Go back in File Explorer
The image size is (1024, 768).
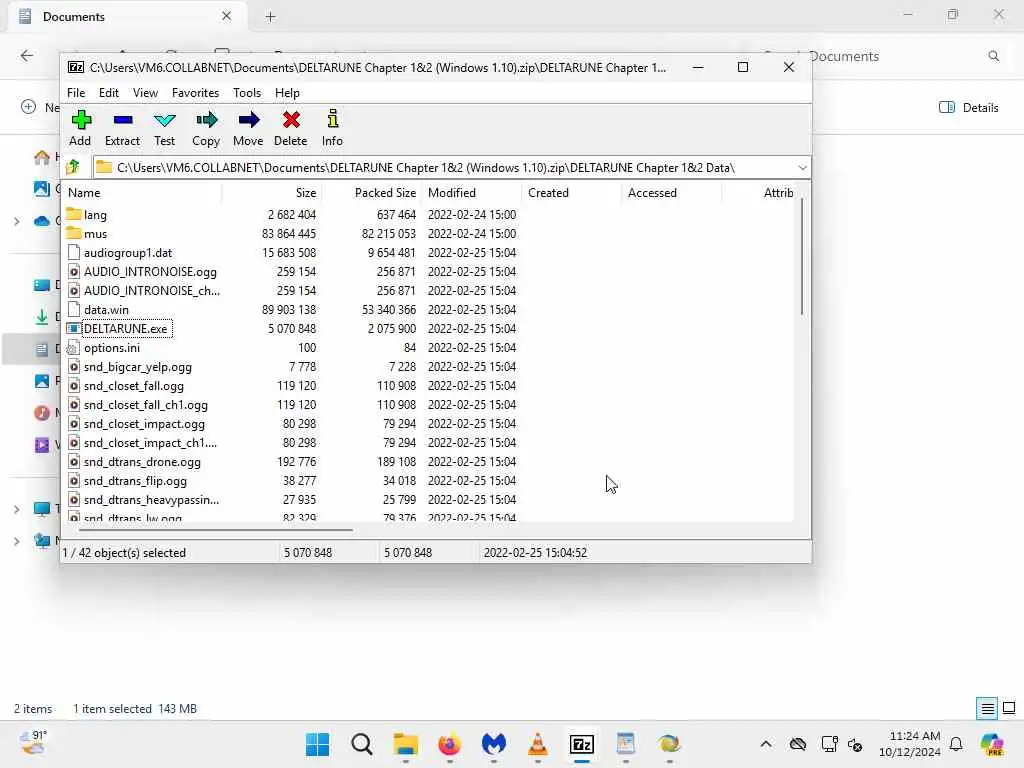[x=27, y=56]
